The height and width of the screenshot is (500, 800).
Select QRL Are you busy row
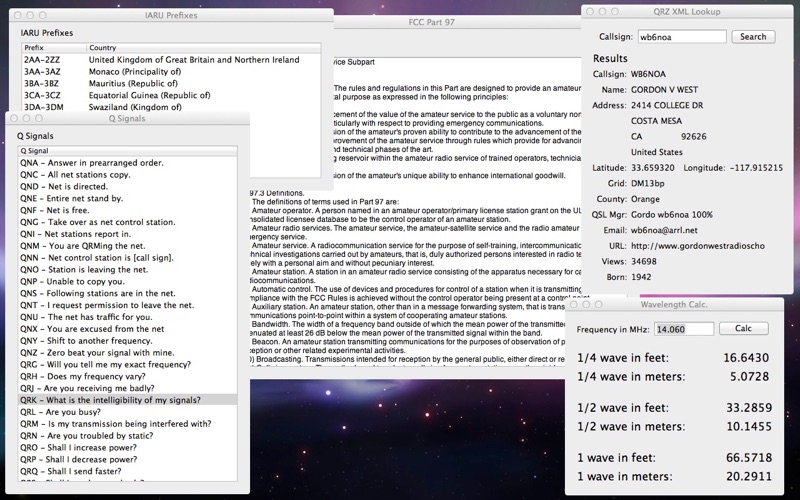128,412
